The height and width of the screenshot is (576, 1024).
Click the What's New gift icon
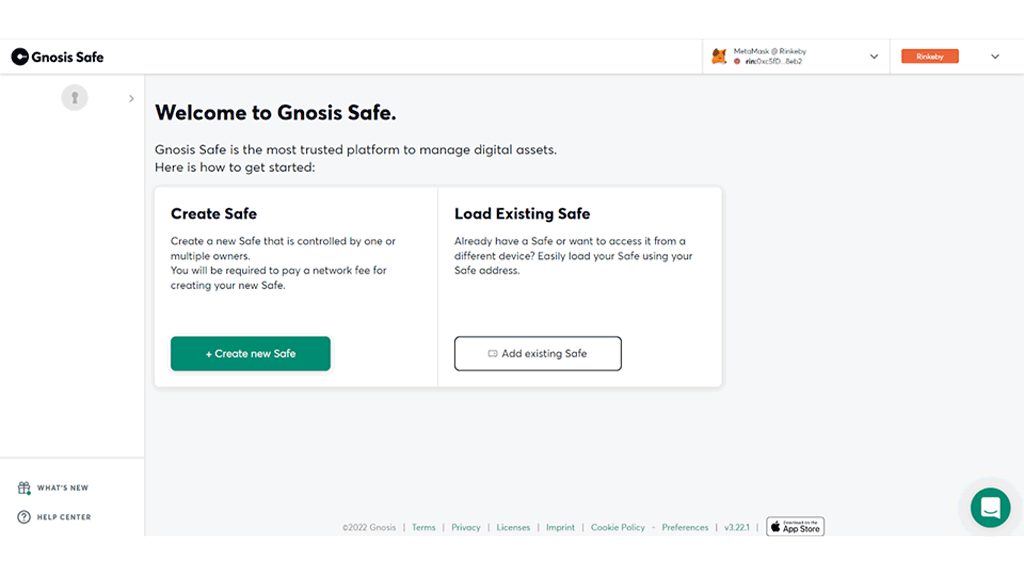click(24, 488)
